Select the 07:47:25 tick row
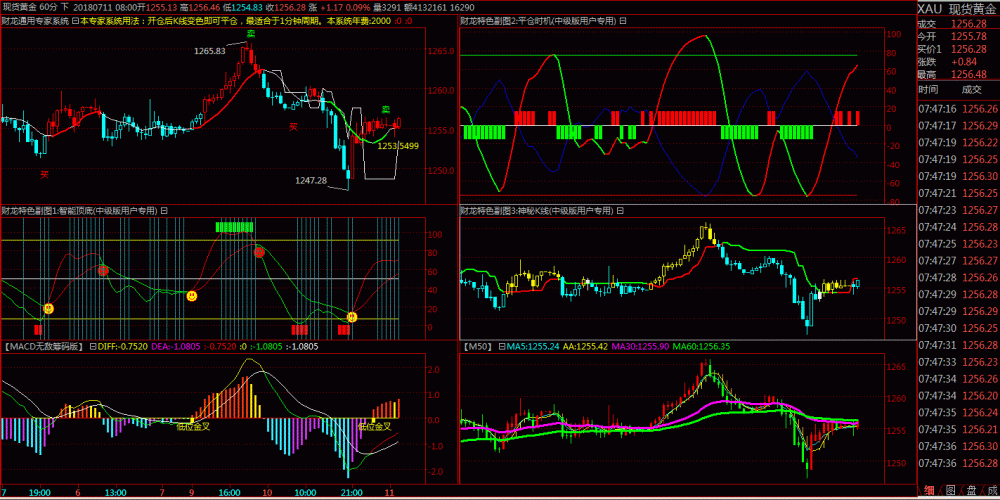Screen dimensions: 1000x500 [959, 244]
